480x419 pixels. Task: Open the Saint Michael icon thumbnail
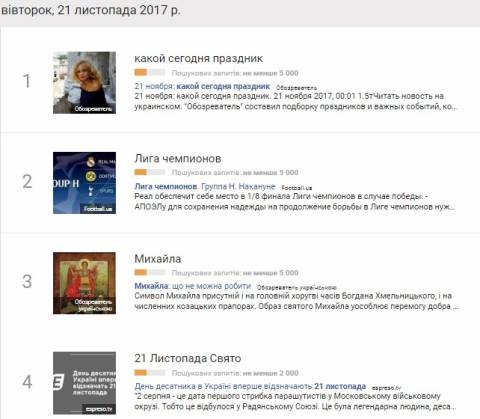(84, 283)
